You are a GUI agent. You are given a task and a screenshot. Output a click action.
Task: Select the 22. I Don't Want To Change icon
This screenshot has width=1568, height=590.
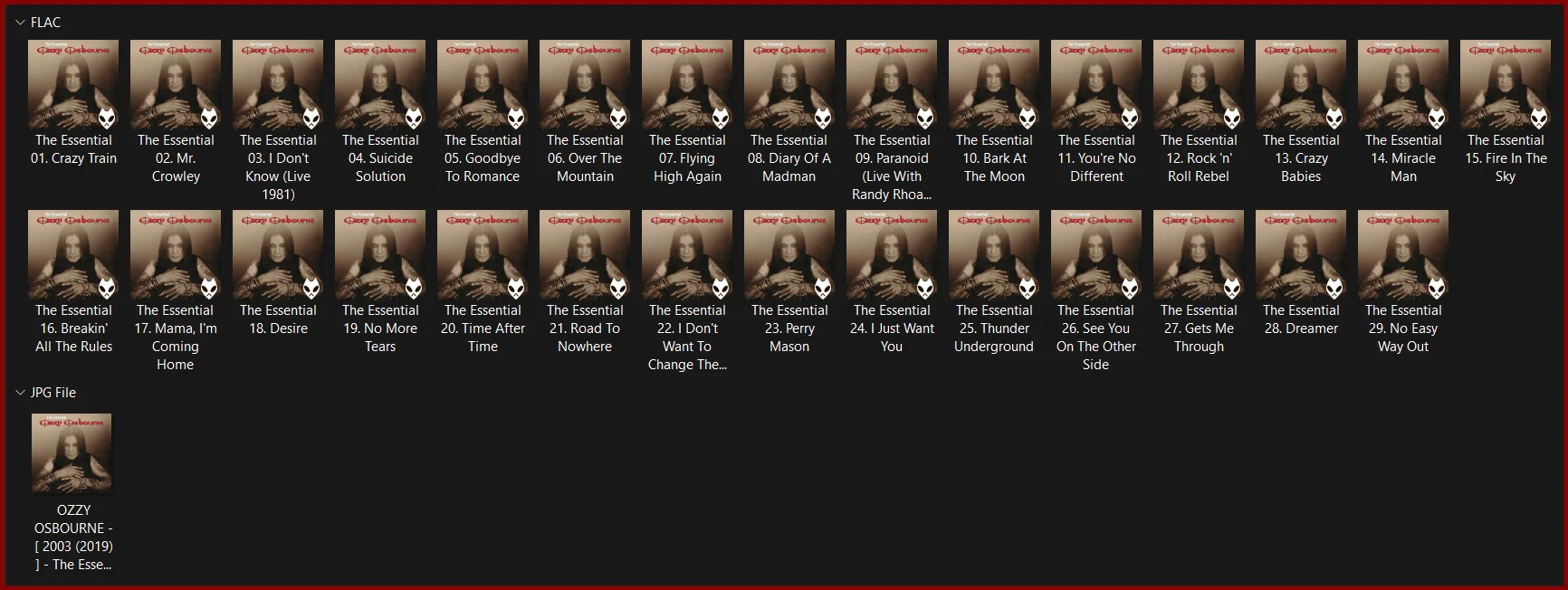(687, 255)
